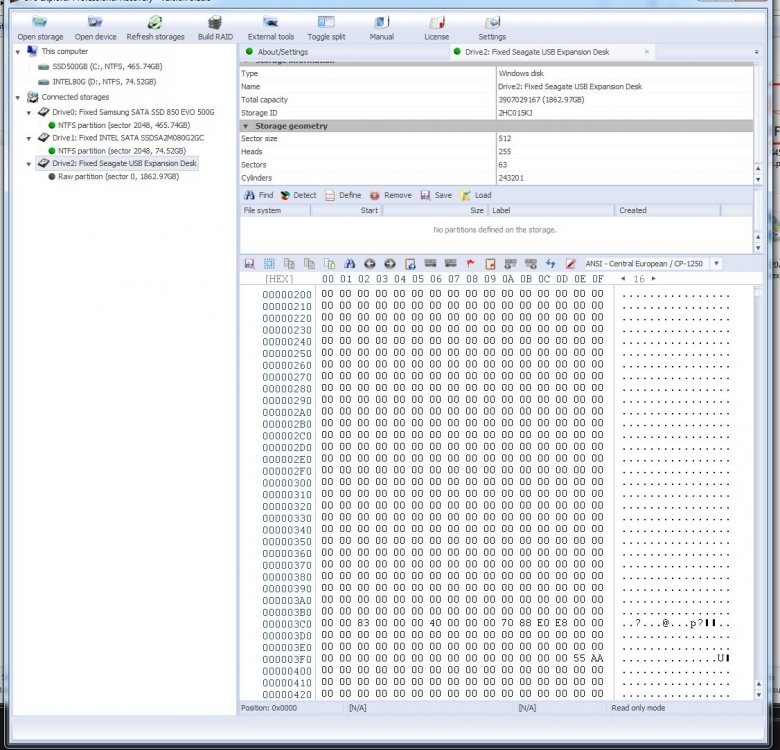780x750 pixels.
Task: Toggle split view
Action: click(x=326, y=22)
